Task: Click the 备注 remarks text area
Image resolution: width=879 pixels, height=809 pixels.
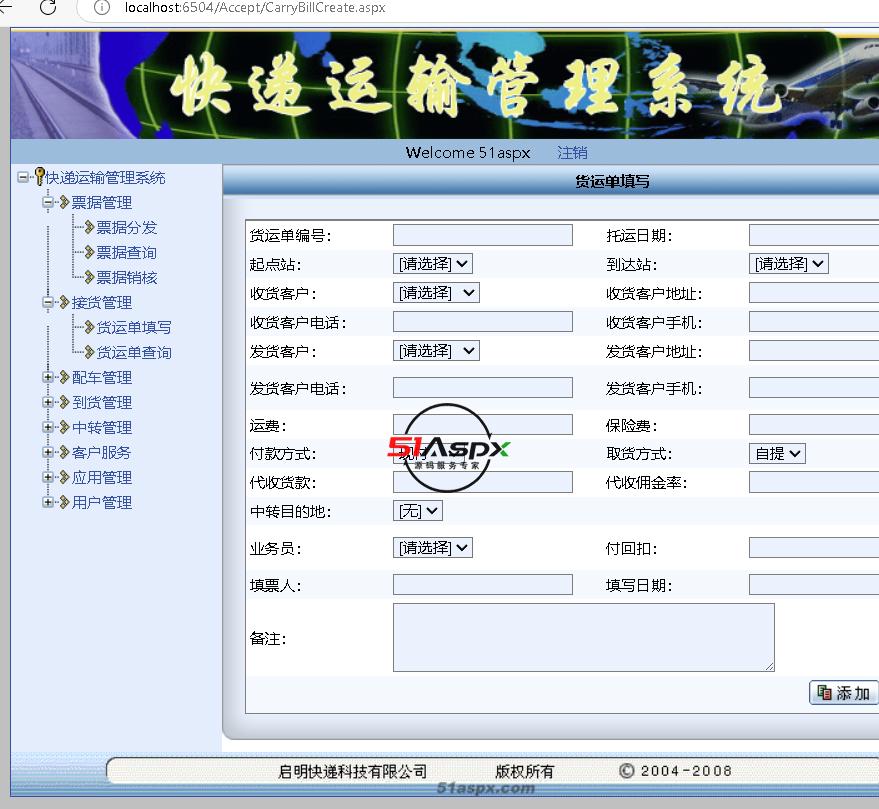Action: click(584, 637)
